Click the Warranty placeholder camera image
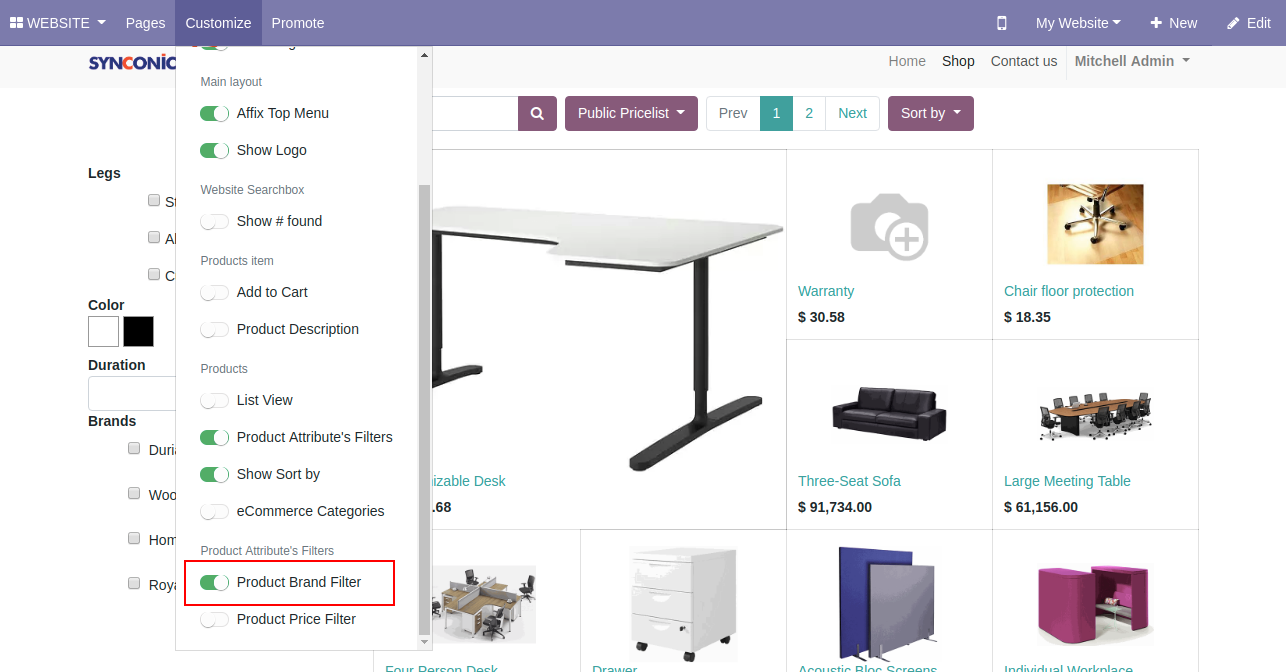 (889, 226)
